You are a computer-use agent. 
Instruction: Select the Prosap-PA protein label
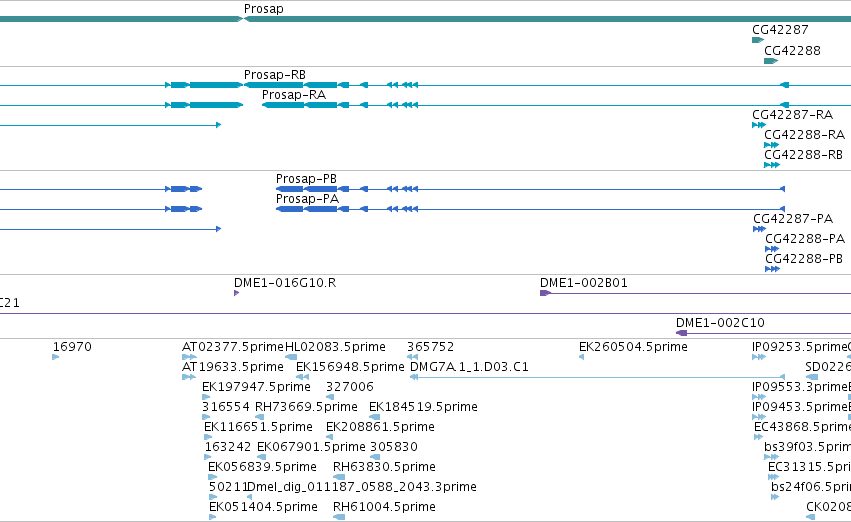coord(307,199)
